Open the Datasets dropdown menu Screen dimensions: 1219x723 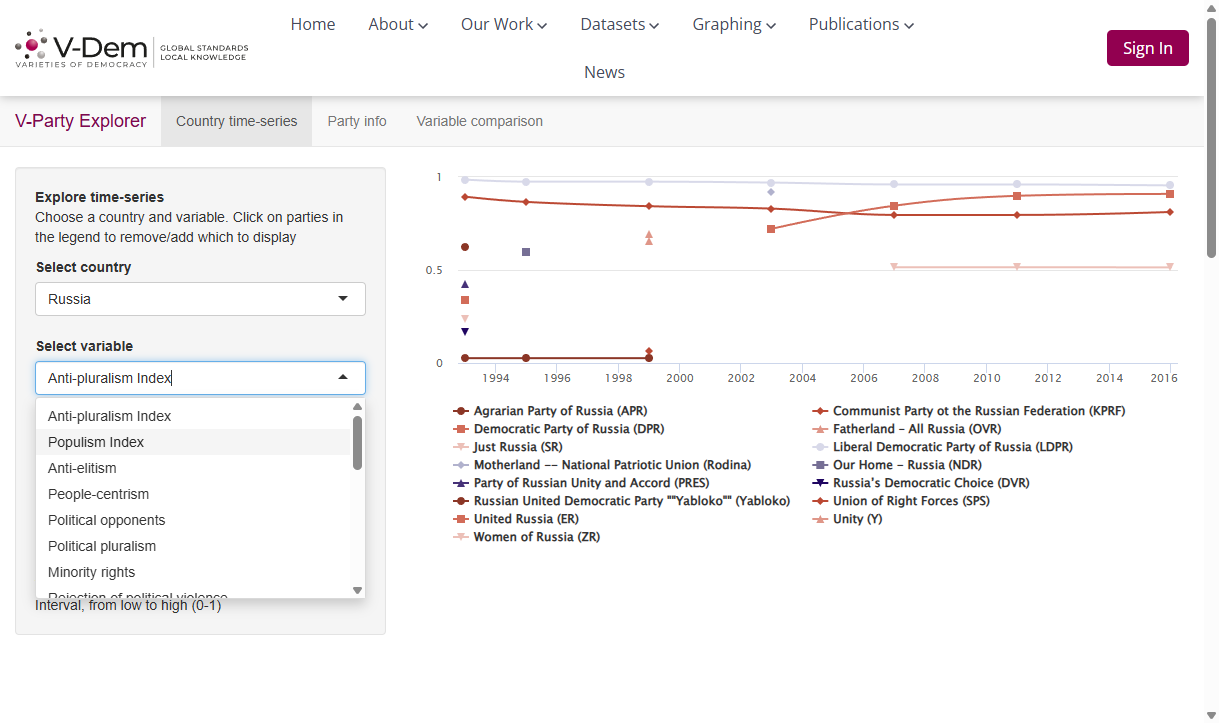620,24
